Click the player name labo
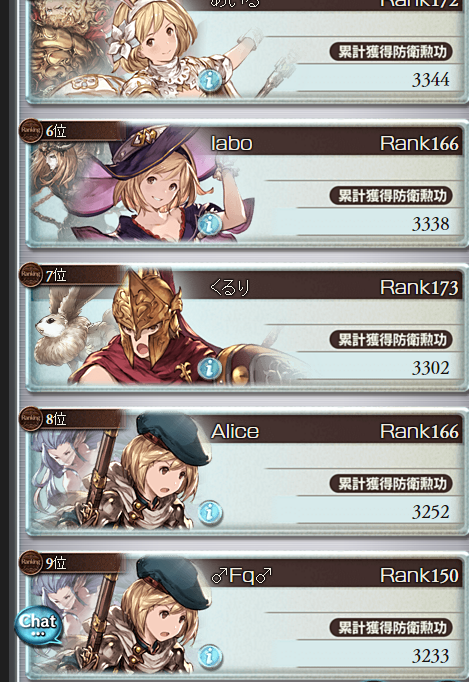This screenshot has height=682, width=469. click(x=231, y=144)
